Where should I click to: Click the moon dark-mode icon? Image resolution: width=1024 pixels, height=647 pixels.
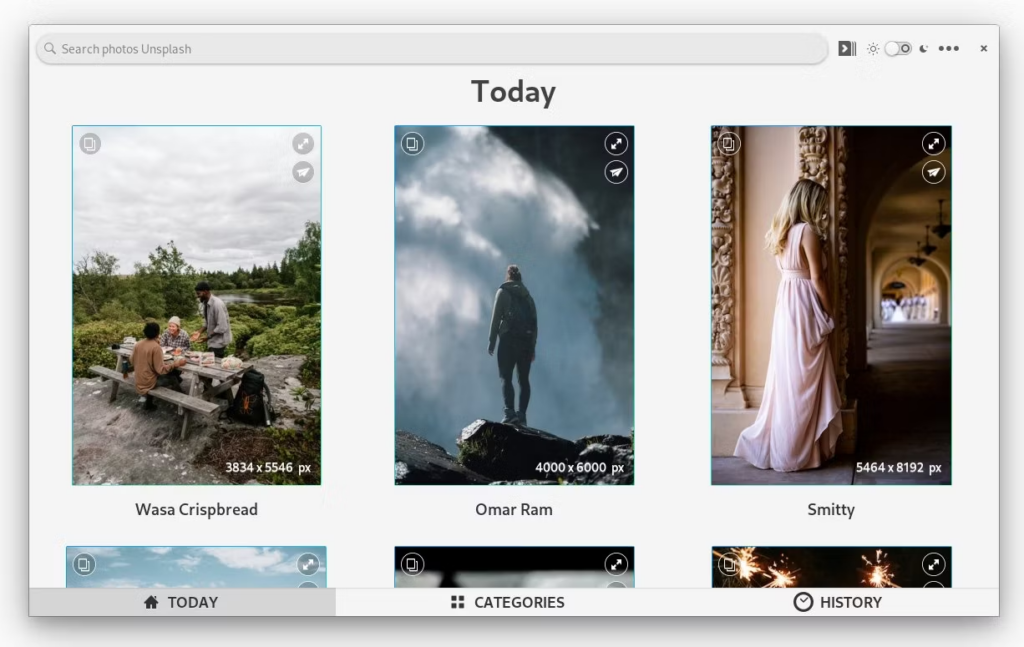tap(923, 48)
